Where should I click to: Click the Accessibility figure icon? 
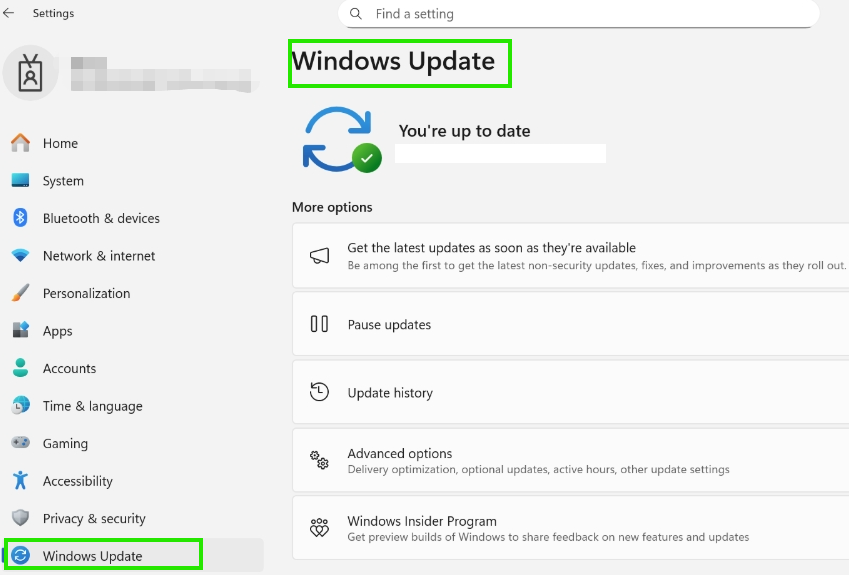pos(21,480)
